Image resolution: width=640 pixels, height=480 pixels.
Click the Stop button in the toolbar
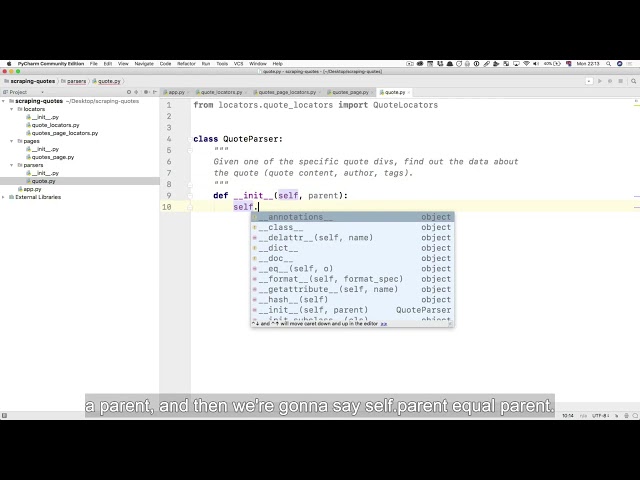click(620, 81)
